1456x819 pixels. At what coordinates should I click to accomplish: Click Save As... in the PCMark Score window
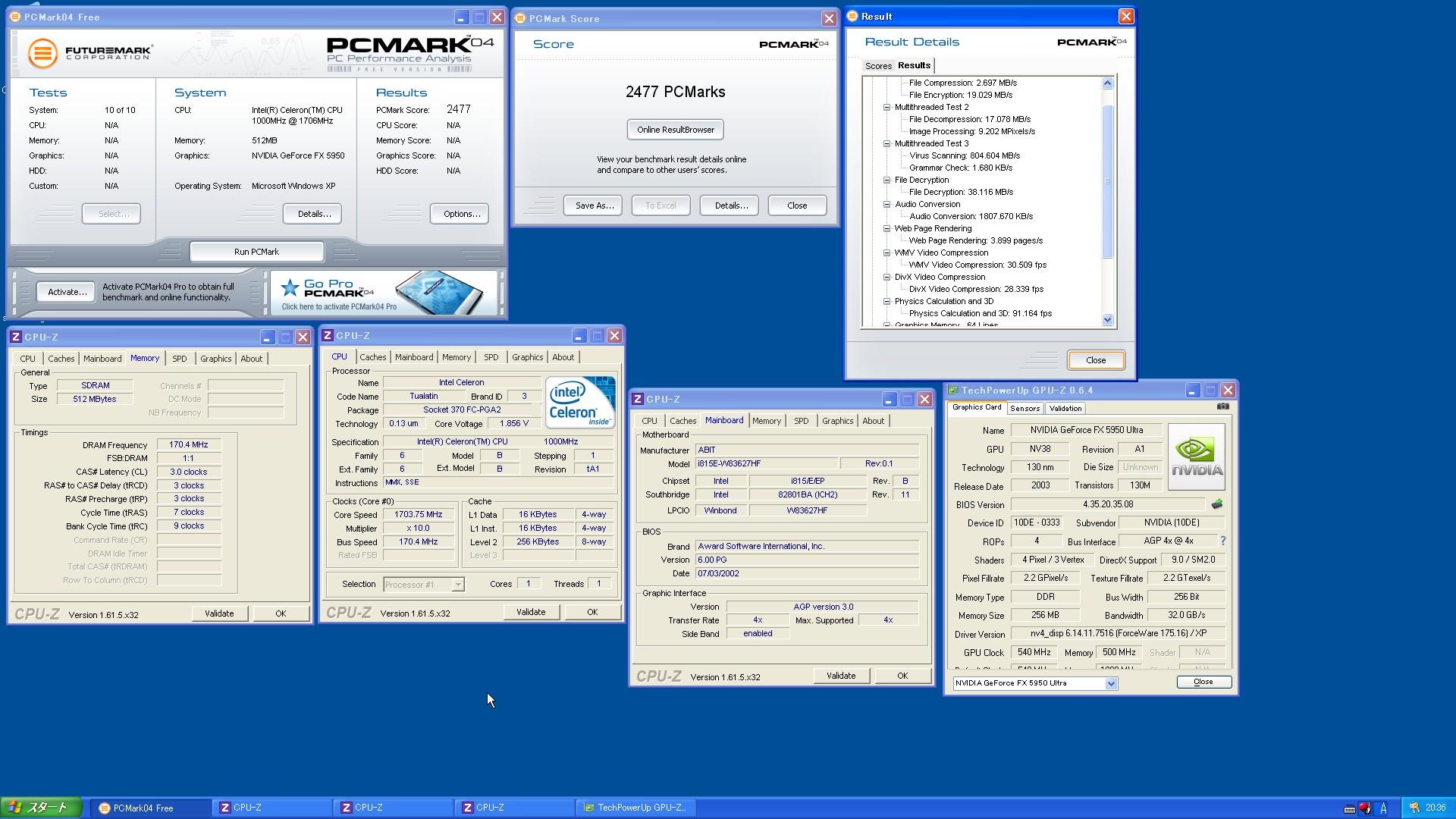(x=594, y=206)
